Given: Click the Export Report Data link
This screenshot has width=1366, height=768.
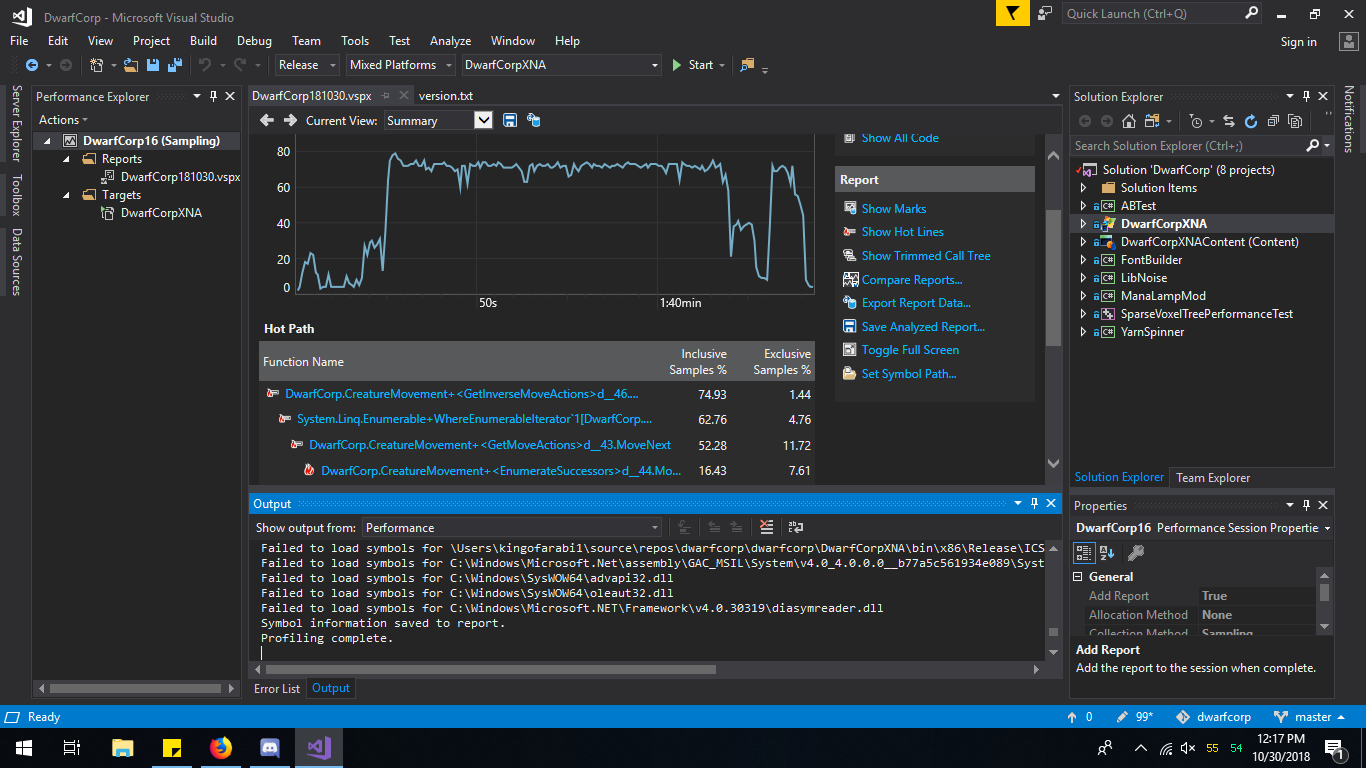Looking at the screenshot, I should coord(916,303).
